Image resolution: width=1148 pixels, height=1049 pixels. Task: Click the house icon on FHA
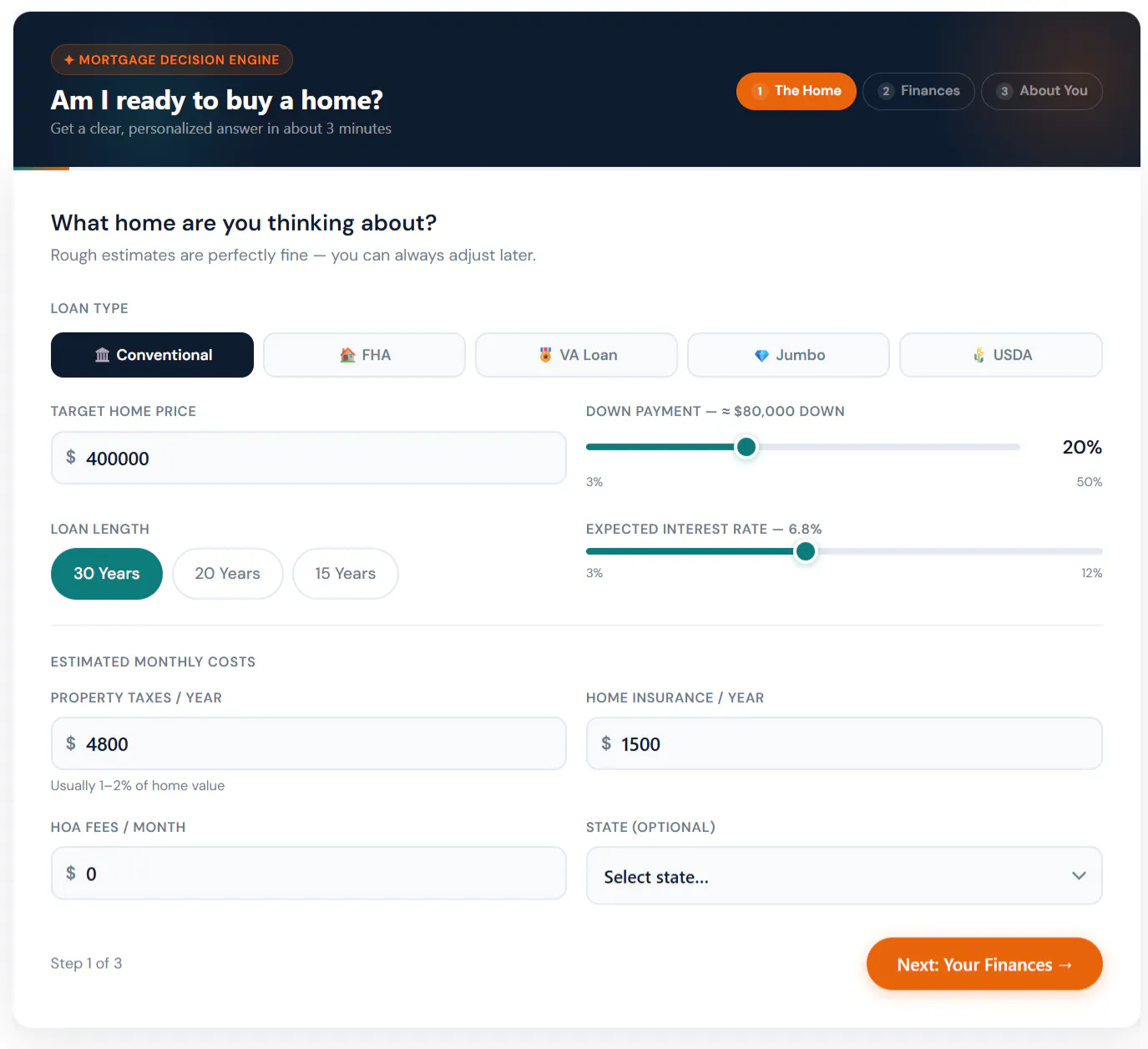[348, 355]
